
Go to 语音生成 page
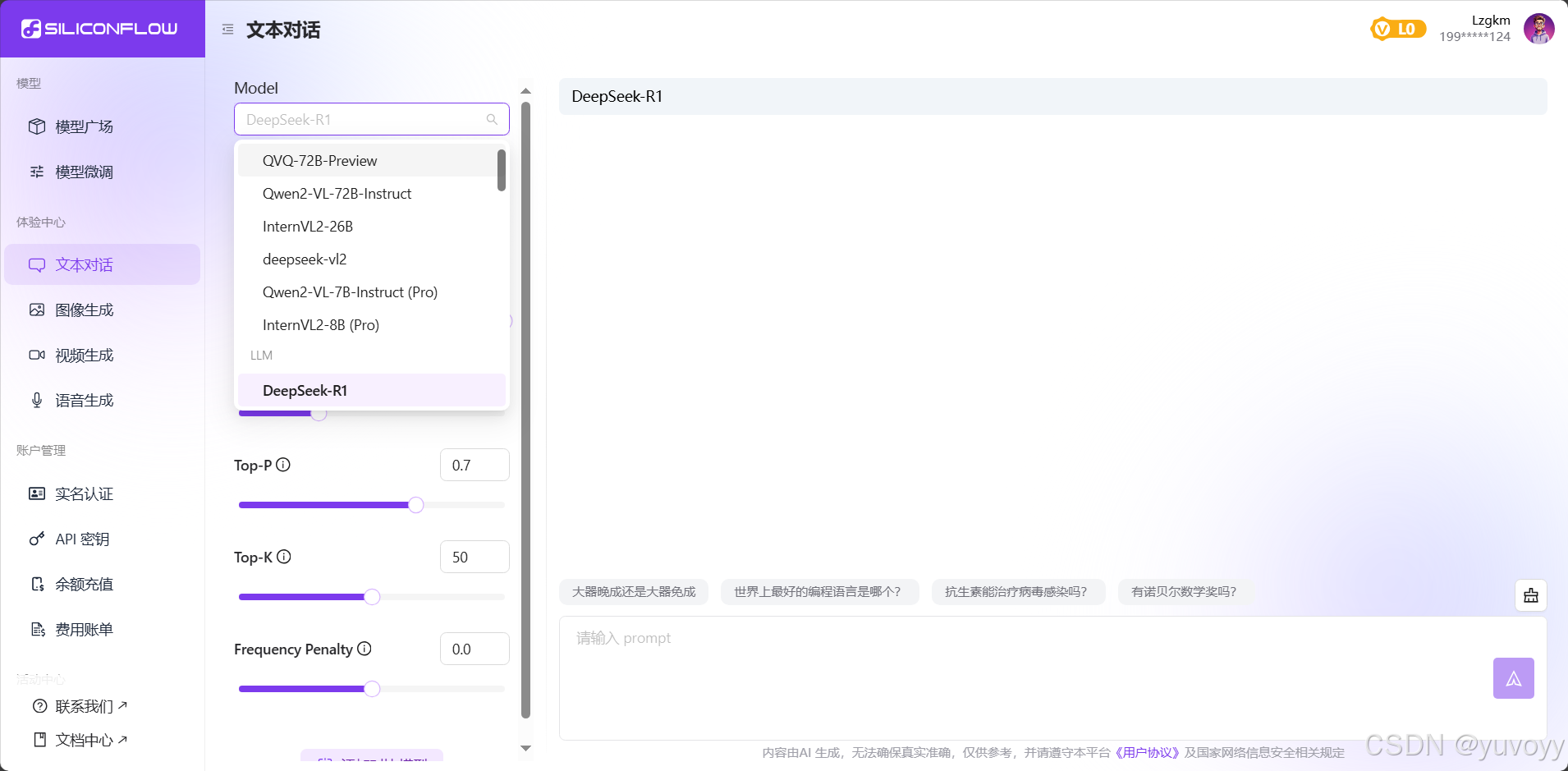pos(102,400)
